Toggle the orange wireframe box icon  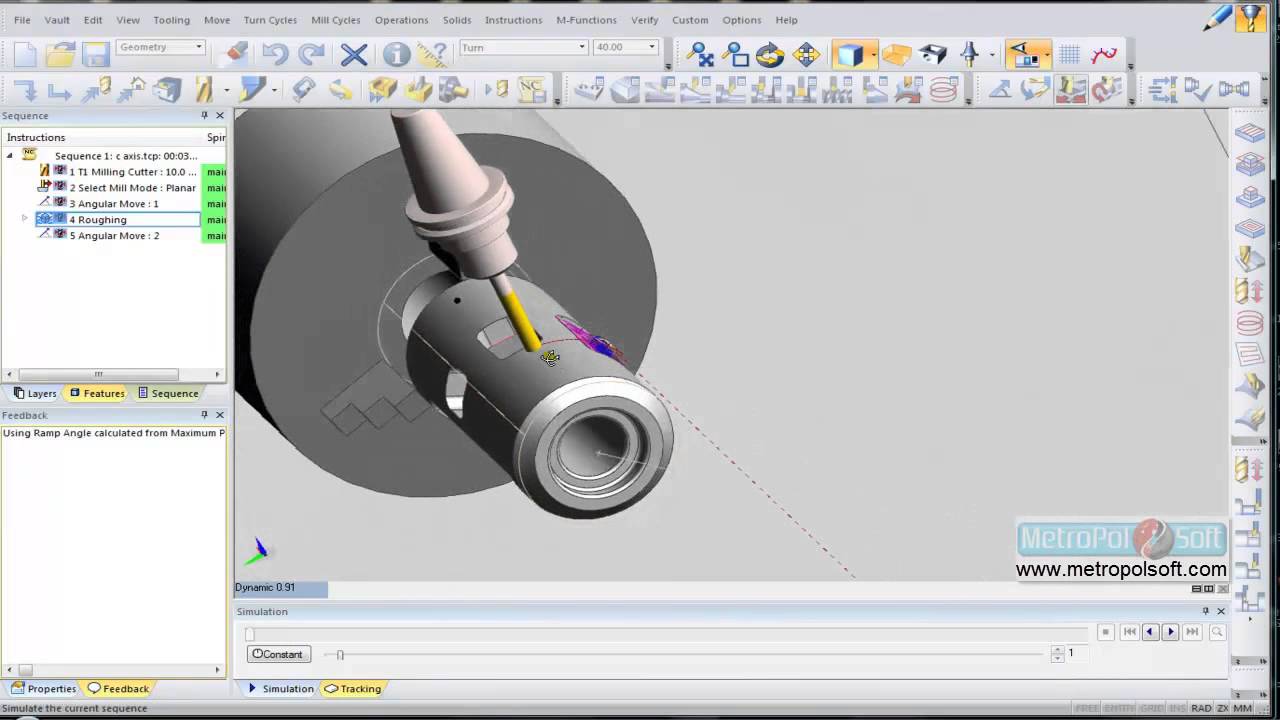click(896, 54)
